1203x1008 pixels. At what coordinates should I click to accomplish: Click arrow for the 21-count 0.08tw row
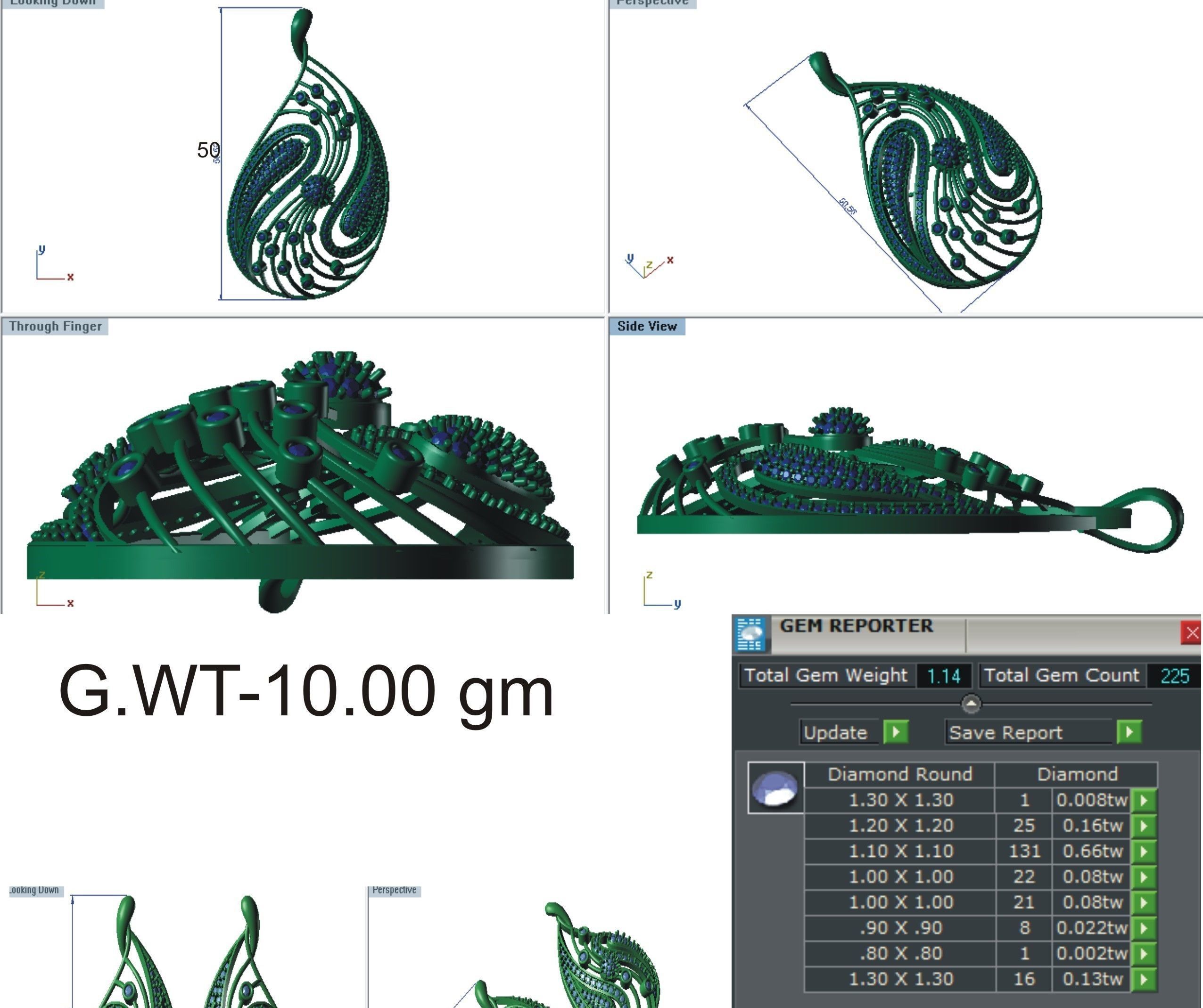click(1144, 902)
